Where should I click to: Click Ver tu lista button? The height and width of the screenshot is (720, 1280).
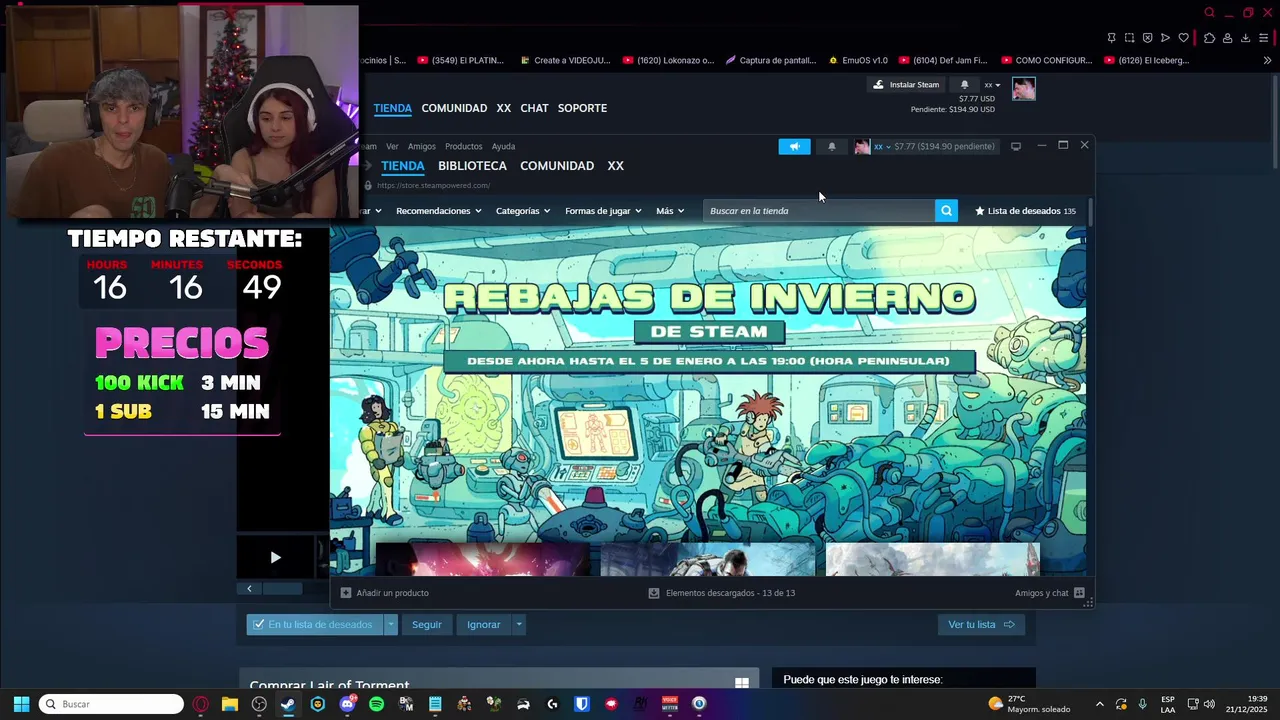(x=981, y=625)
